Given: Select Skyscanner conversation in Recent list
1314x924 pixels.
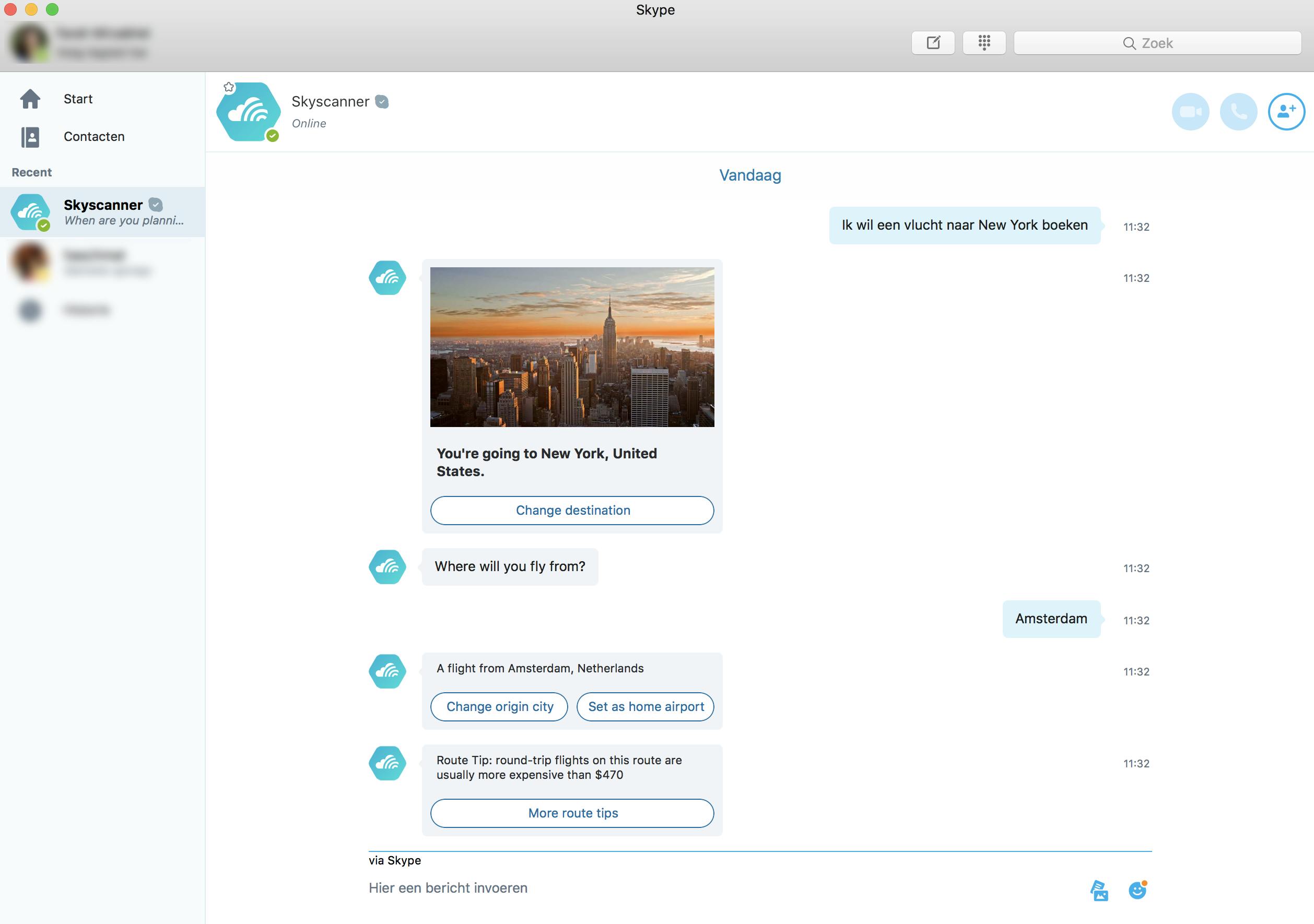Looking at the screenshot, I should click(x=103, y=212).
